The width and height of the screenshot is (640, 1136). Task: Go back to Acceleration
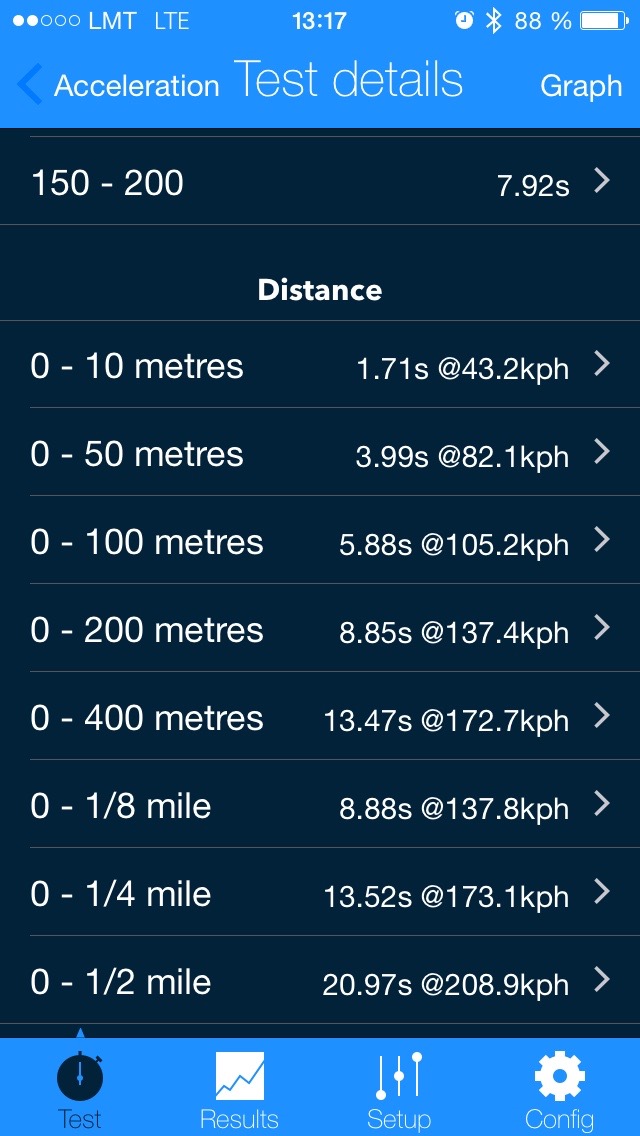(x=136, y=86)
